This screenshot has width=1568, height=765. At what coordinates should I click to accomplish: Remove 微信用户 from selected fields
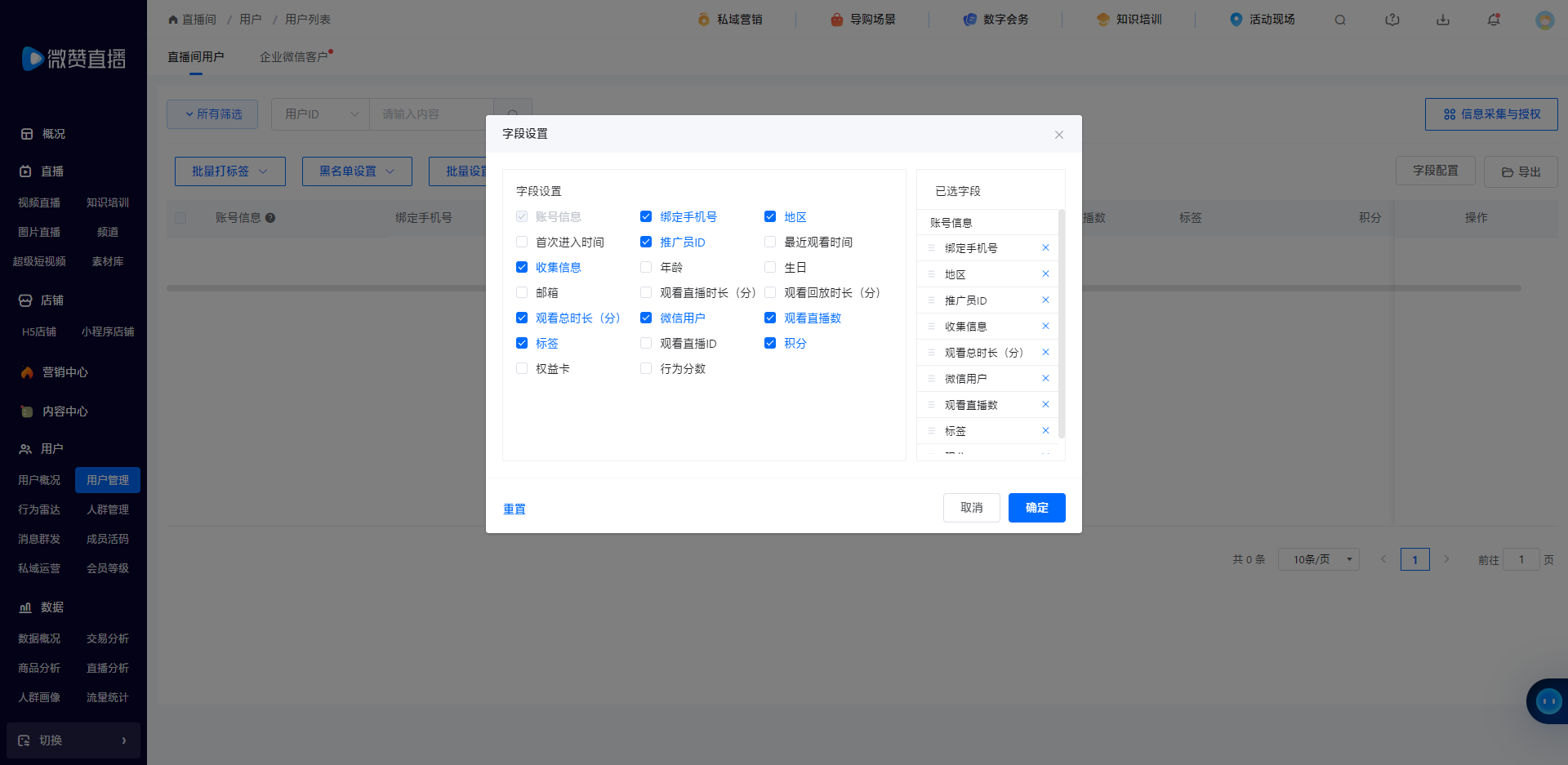[1045, 378]
